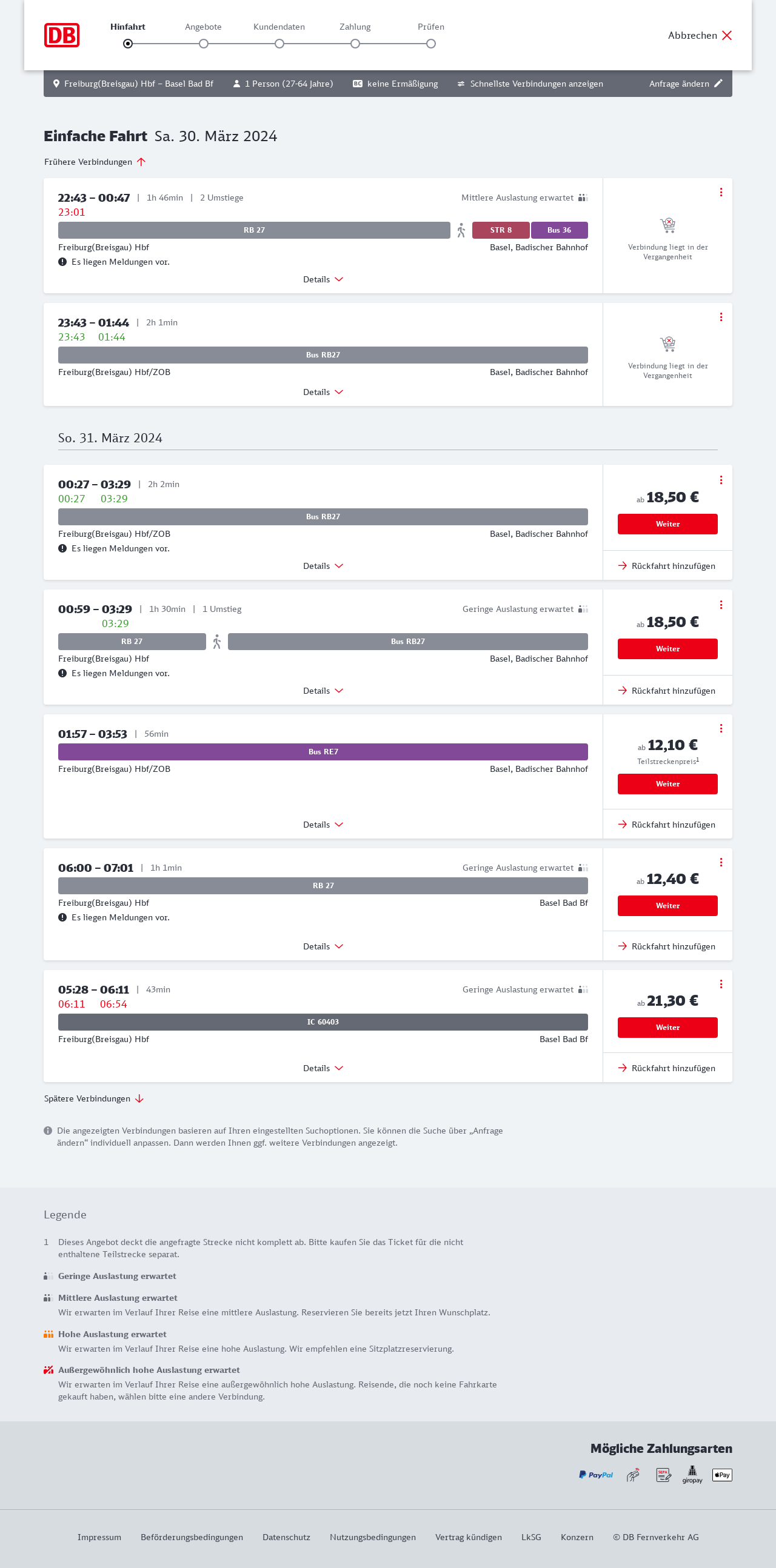This screenshot has height=1568, width=776.
Task: Add return trip for 00:27 connection
Action: [667, 566]
